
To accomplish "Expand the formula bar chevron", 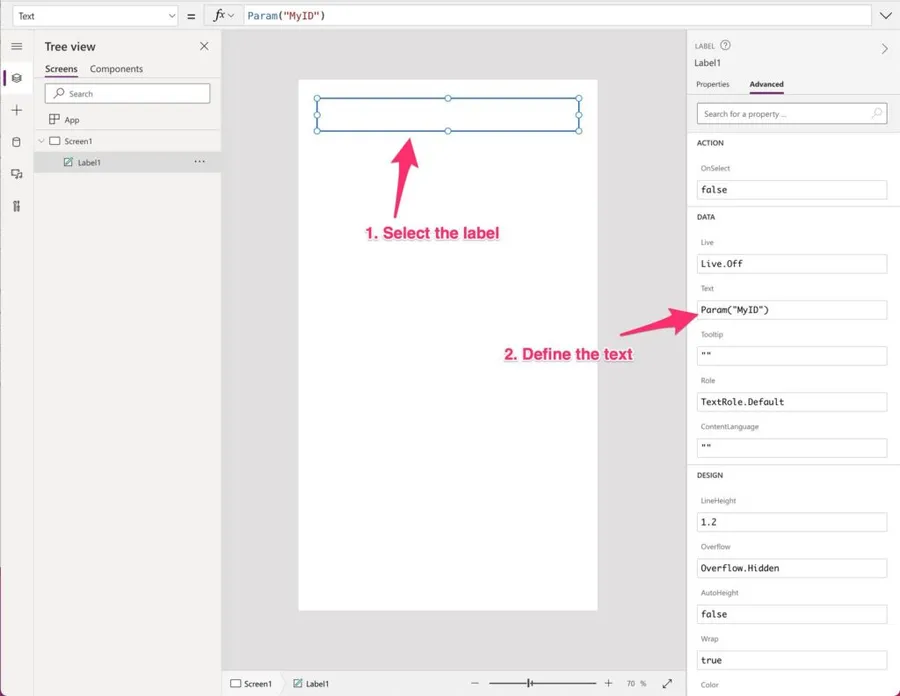I will 885,16.
